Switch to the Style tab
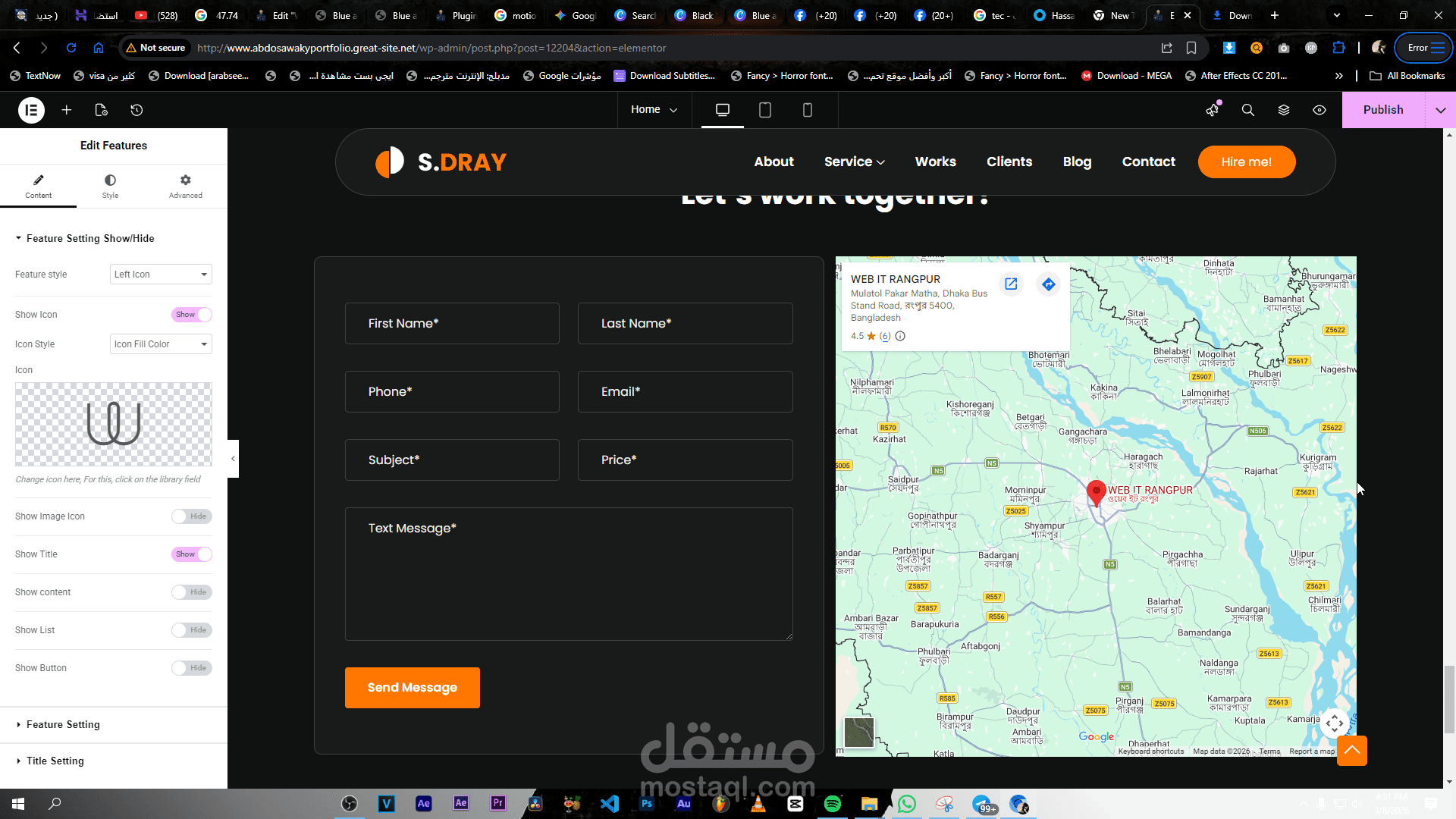Screen dimensions: 1456x819 [x=110, y=186]
